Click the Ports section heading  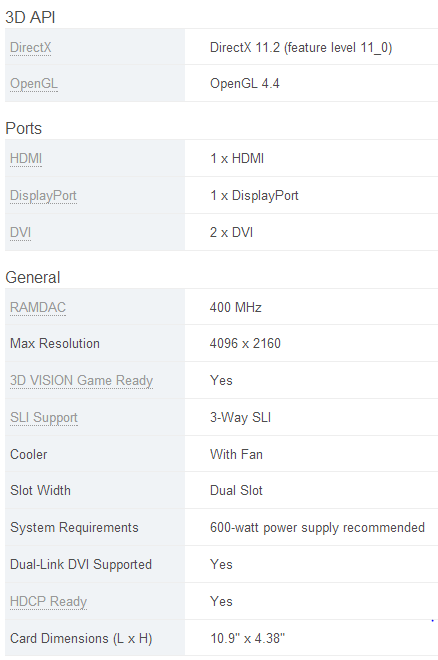24,128
